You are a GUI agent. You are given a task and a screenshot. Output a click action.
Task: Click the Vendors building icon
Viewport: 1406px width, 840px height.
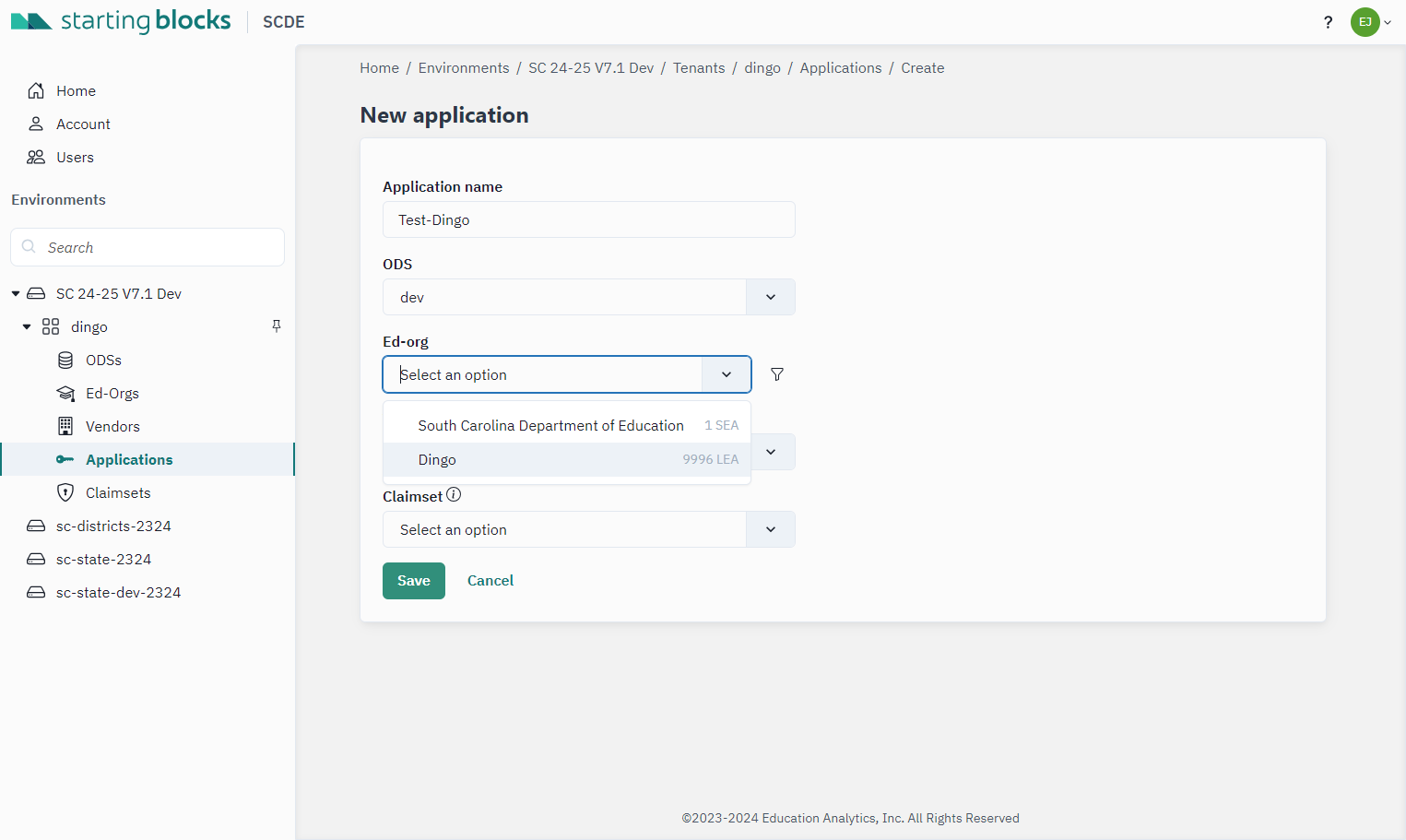pyautogui.click(x=65, y=426)
